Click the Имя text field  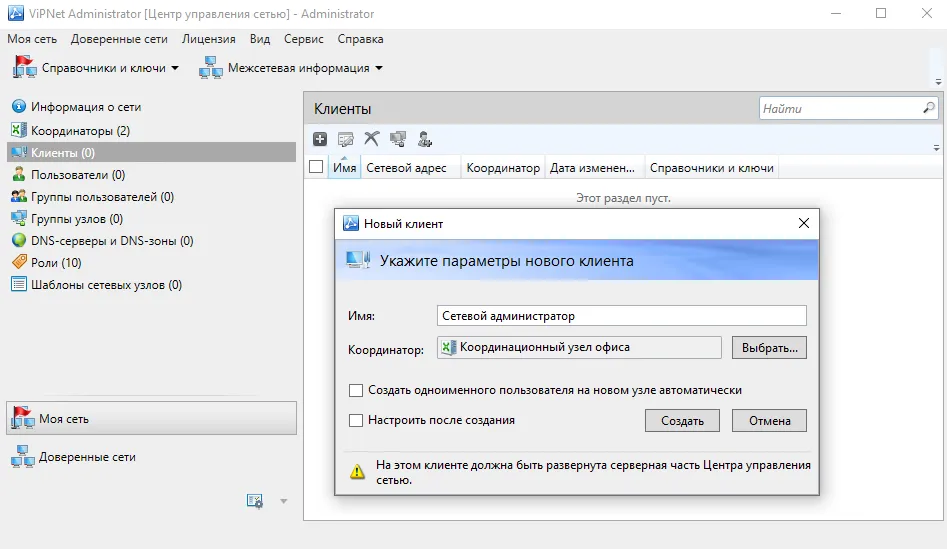pos(621,316)
